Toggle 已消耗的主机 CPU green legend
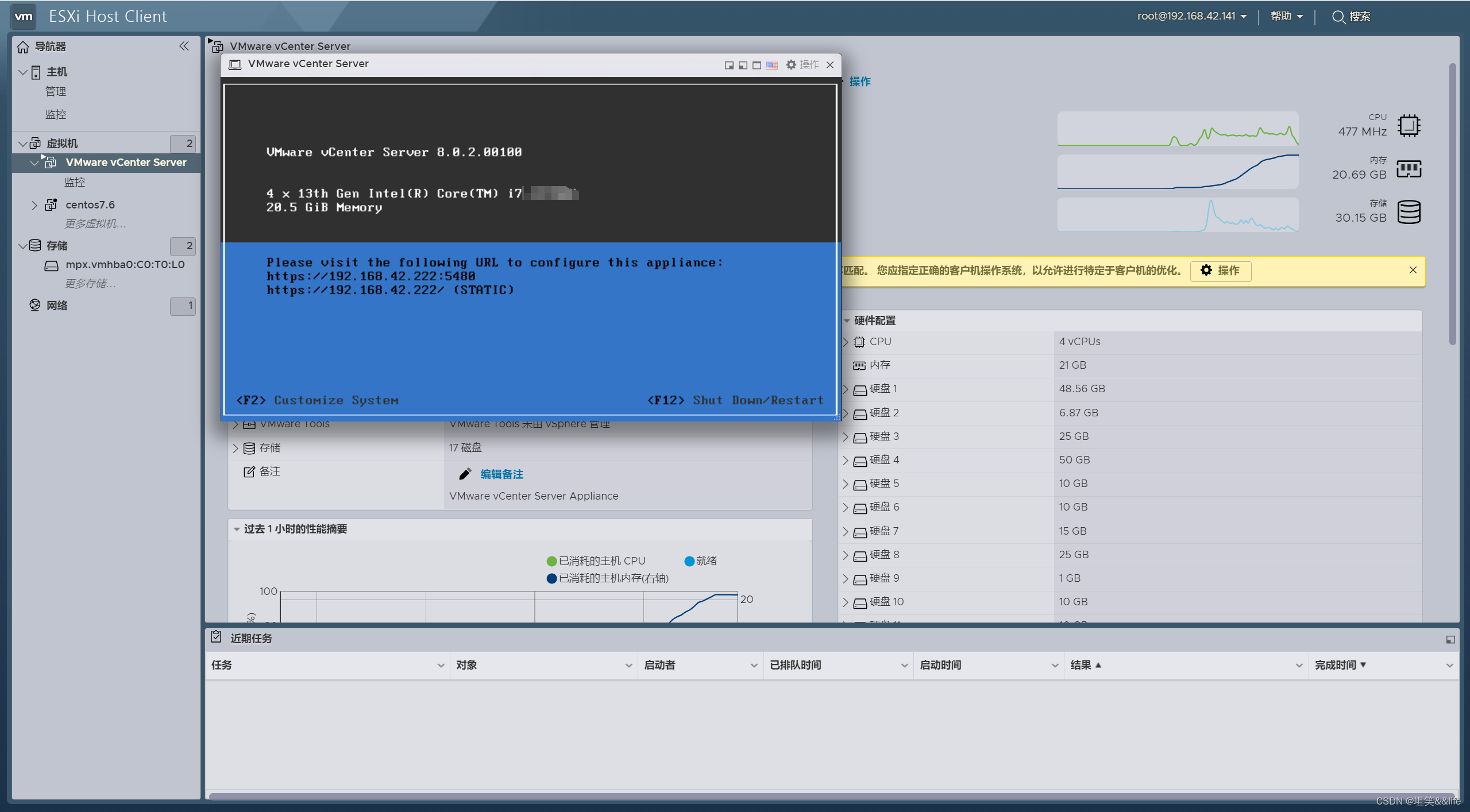Image resolution: width=1470 pixels, height=812 pixels. point(596,561)
